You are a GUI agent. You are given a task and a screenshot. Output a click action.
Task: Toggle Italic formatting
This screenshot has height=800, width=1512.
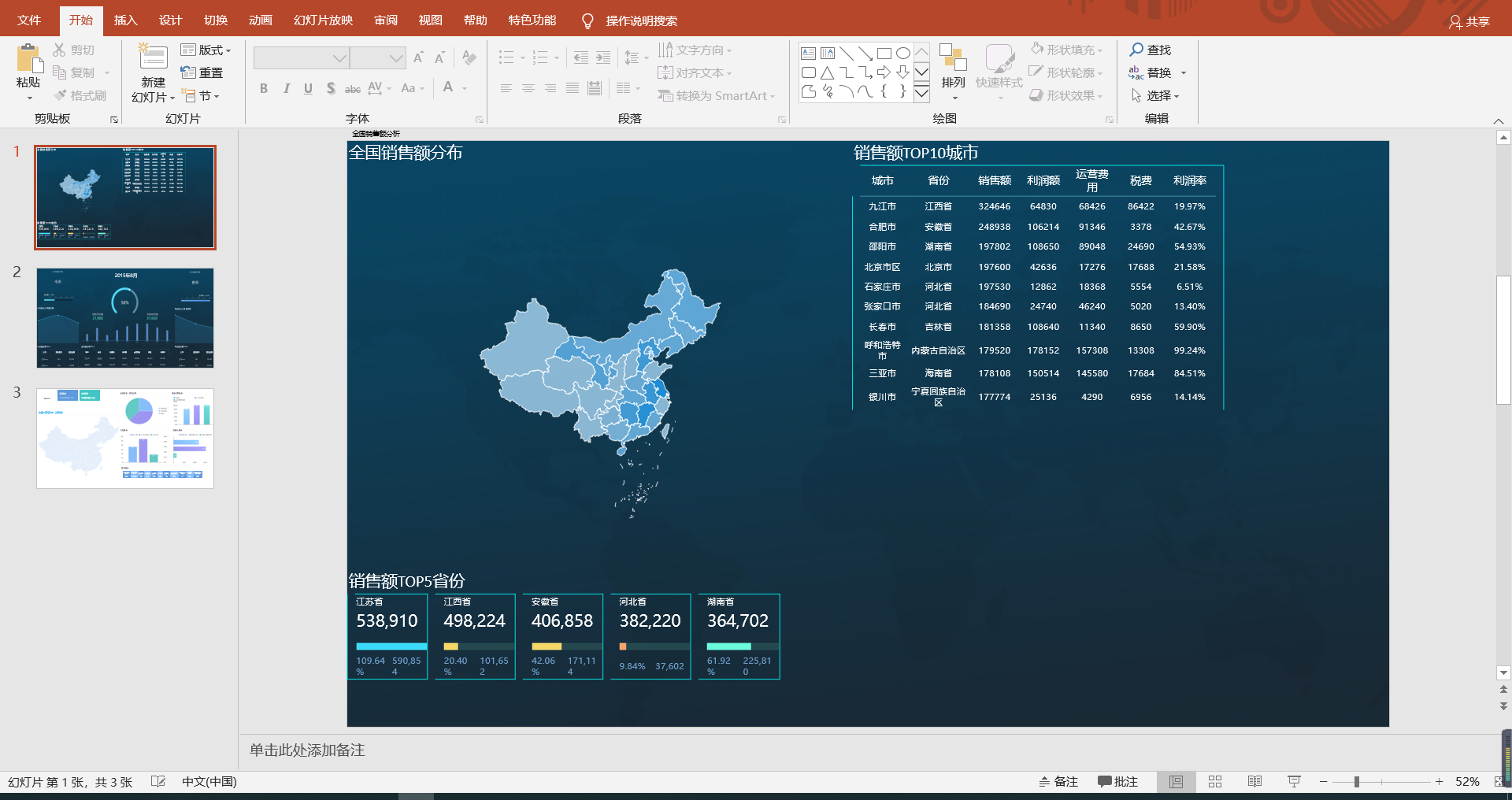(x=286, y=88)
